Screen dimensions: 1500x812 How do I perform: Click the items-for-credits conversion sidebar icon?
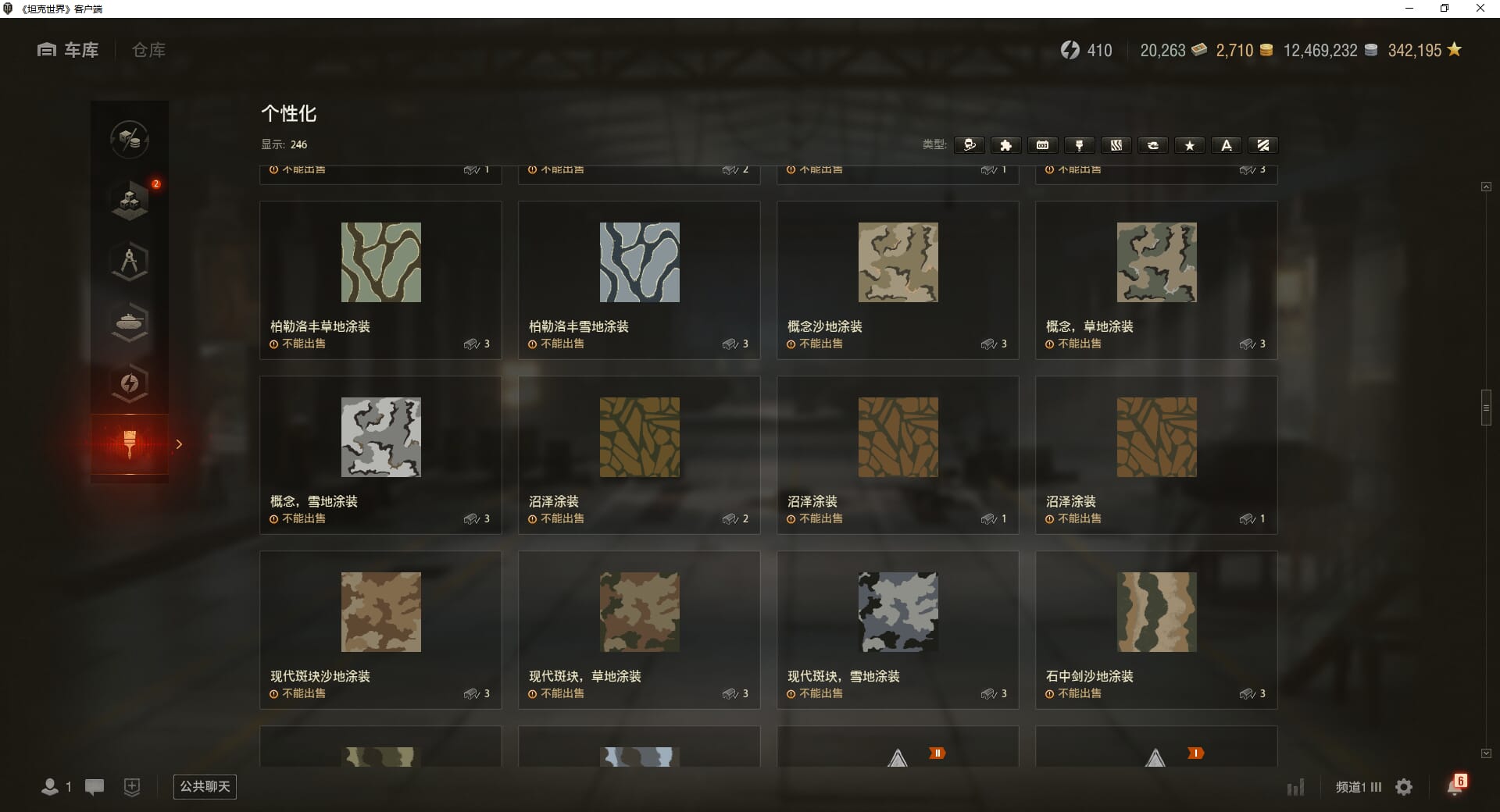(x=130, y=140)
